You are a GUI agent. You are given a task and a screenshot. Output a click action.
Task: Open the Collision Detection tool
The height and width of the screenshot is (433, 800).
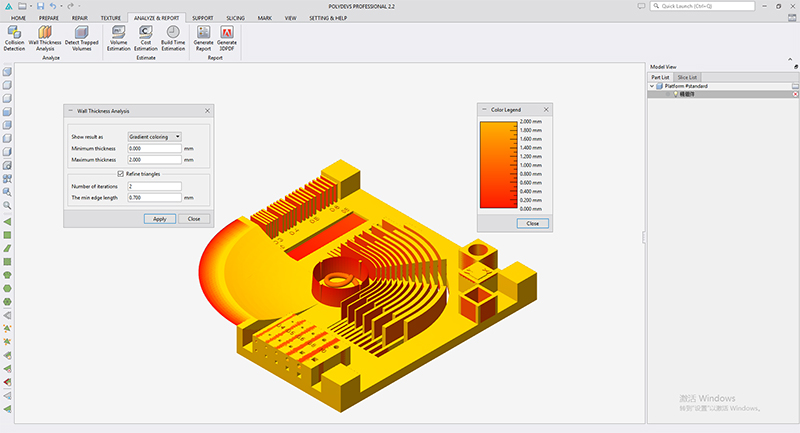tap(14, 38)
